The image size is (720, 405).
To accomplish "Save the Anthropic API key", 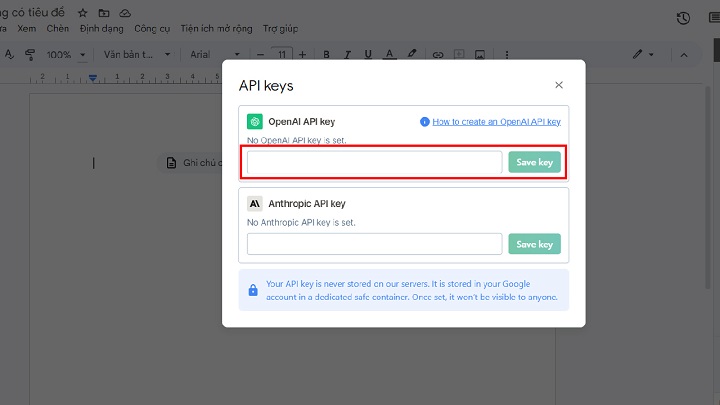I will pyautogui.click(x=534, y=244).
